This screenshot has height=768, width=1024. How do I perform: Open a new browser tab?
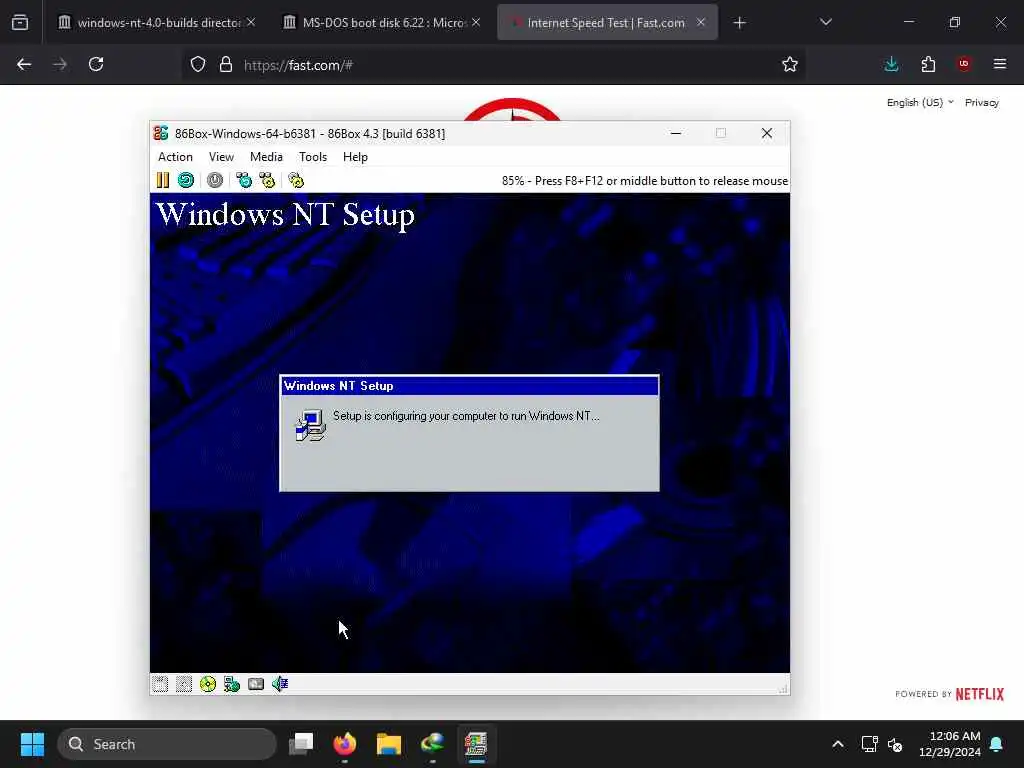pyautogui.click(x=739, y=23)
